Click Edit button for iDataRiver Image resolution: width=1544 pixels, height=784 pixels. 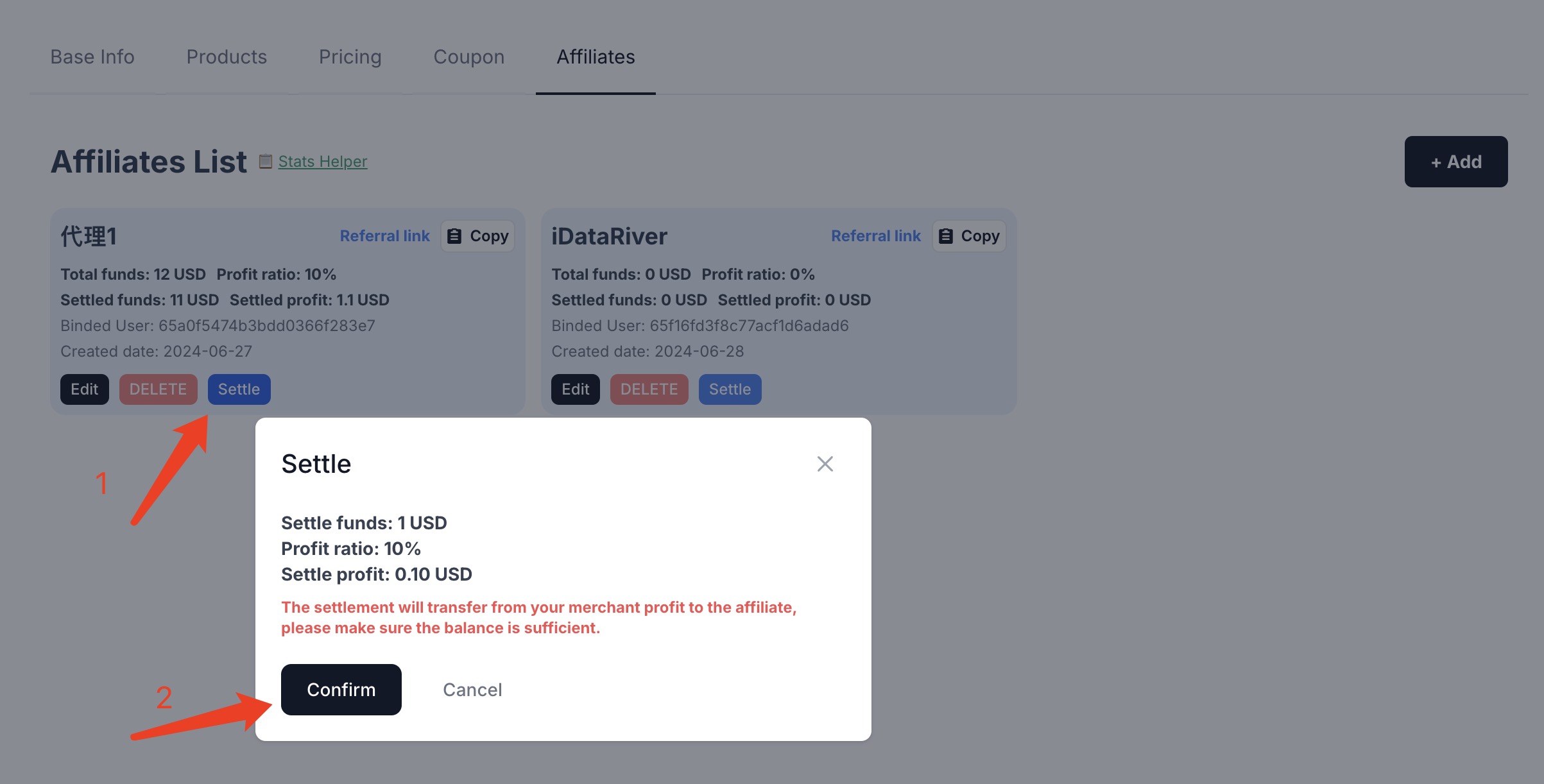pos(575,389)
